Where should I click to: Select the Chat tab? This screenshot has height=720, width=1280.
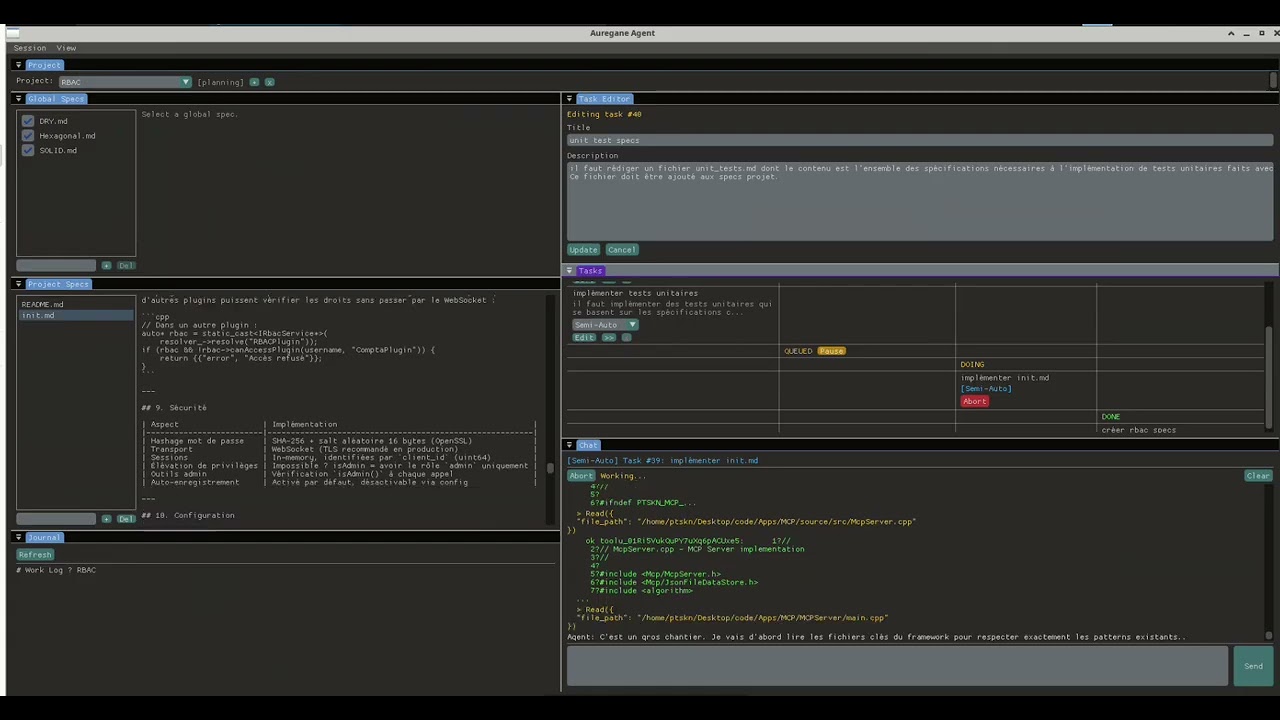[x=588, y=445]
